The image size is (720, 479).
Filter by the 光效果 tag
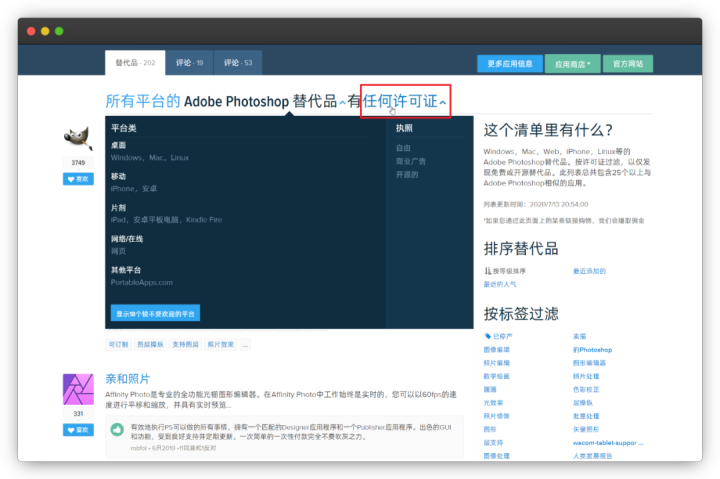click(x=493, y=403)
